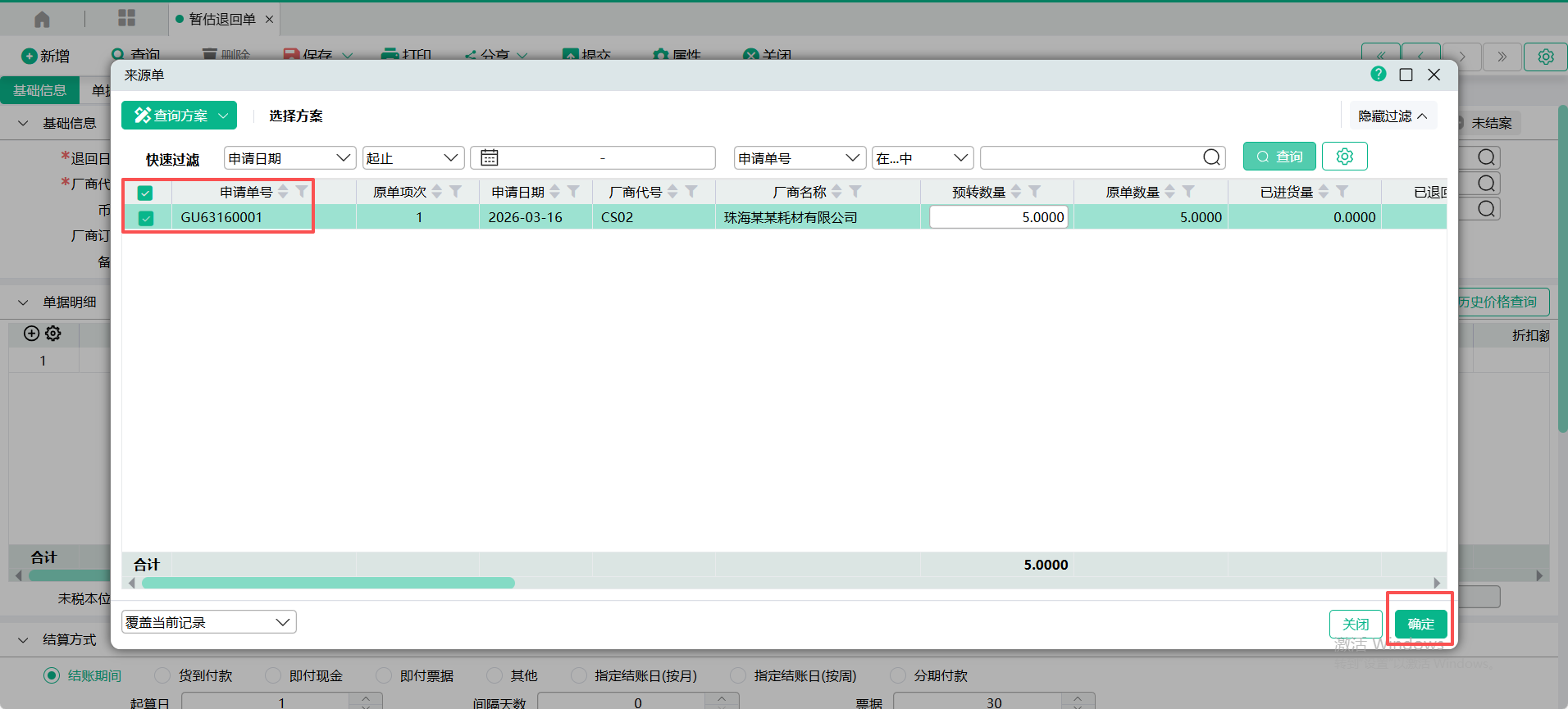1568x709 pixels.
Task: Open filter settings gear beside 查询 button
Action: tap(1344, 157)
